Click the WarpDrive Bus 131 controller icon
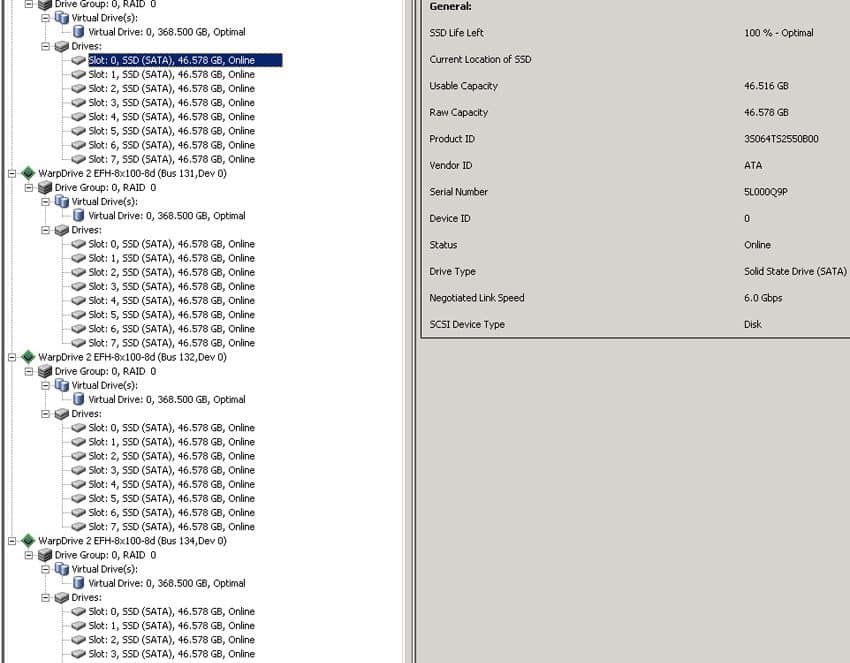The height and width of the screenshot is (663, 850). click(28, 173)
